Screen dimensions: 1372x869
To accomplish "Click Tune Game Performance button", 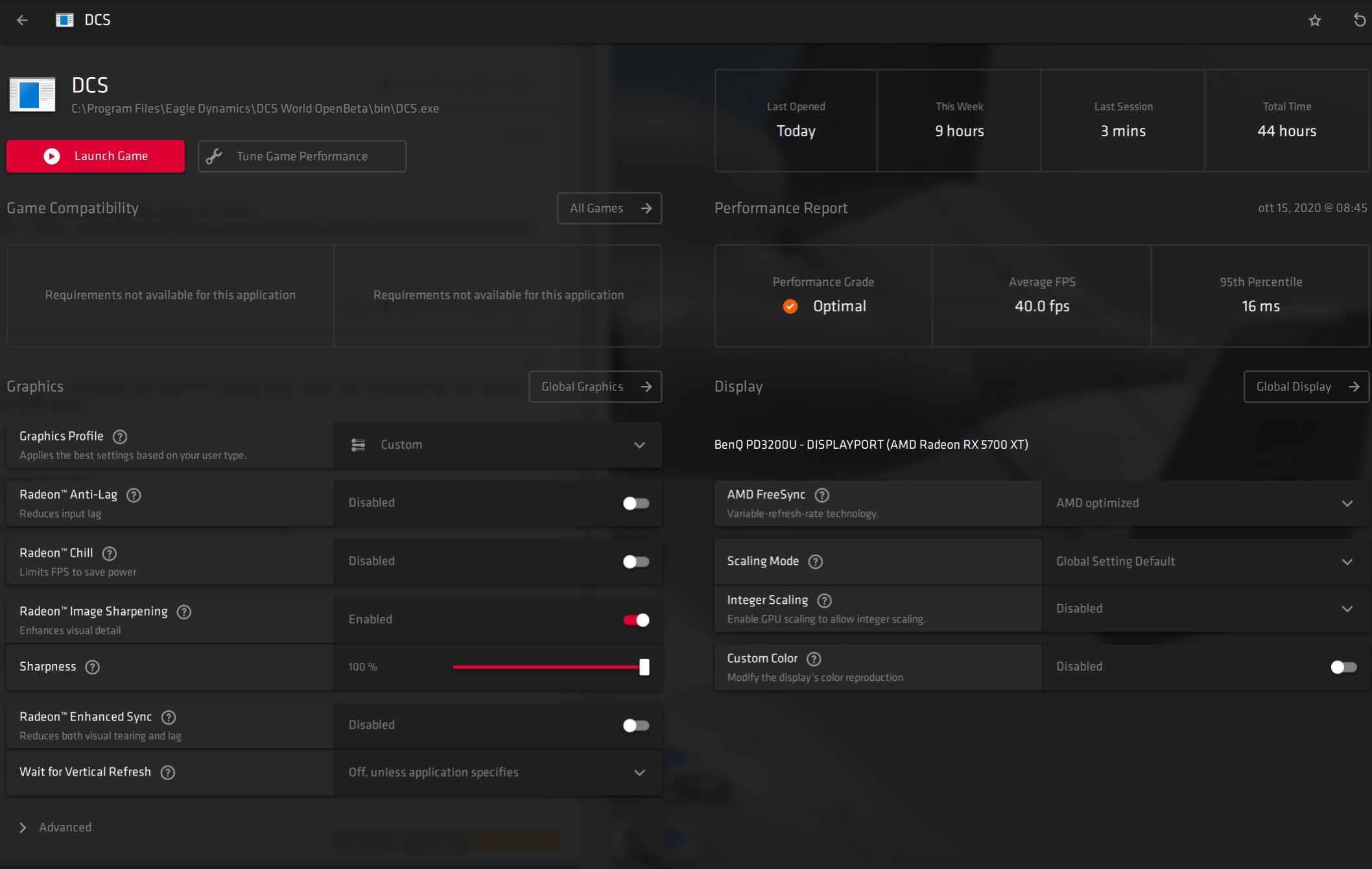I will tap(302, 156).
